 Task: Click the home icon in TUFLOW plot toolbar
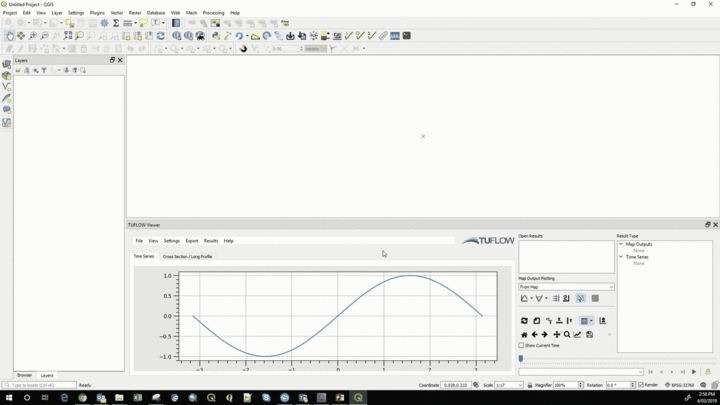[x=524, y=335]
